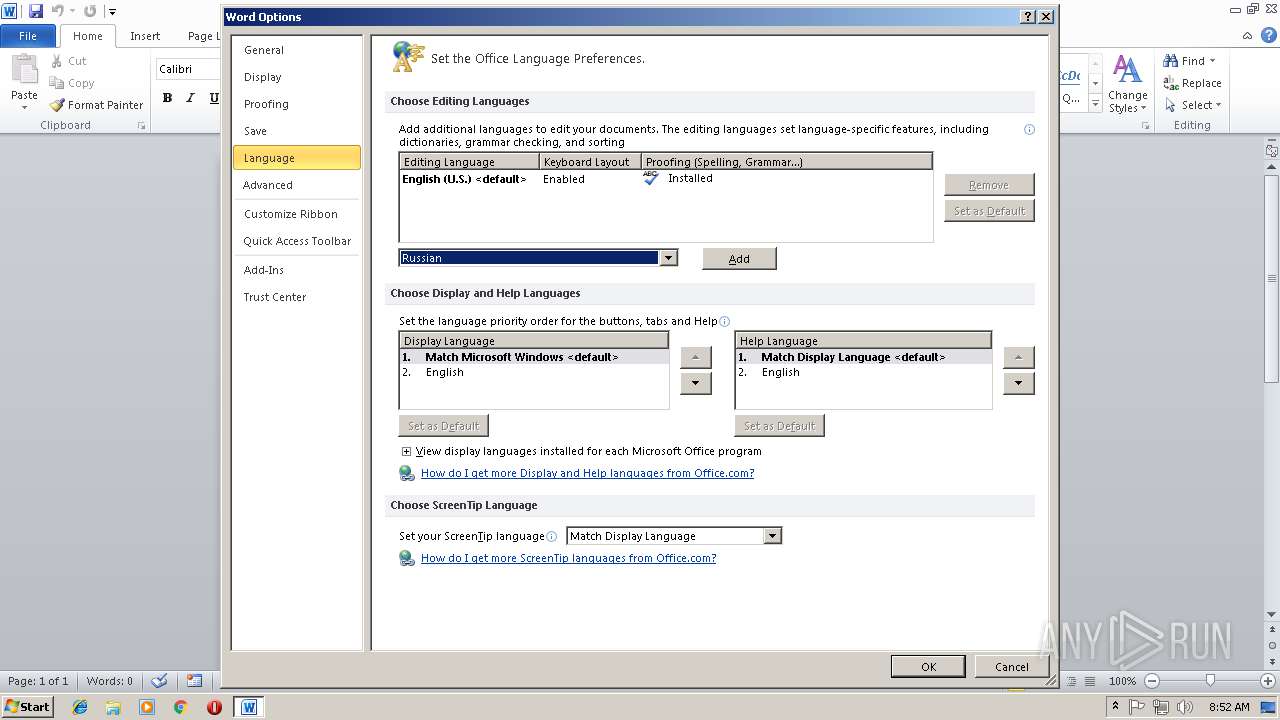Open the Find dropdown arrow
1280x720 pixels.
click(1213, 61)
